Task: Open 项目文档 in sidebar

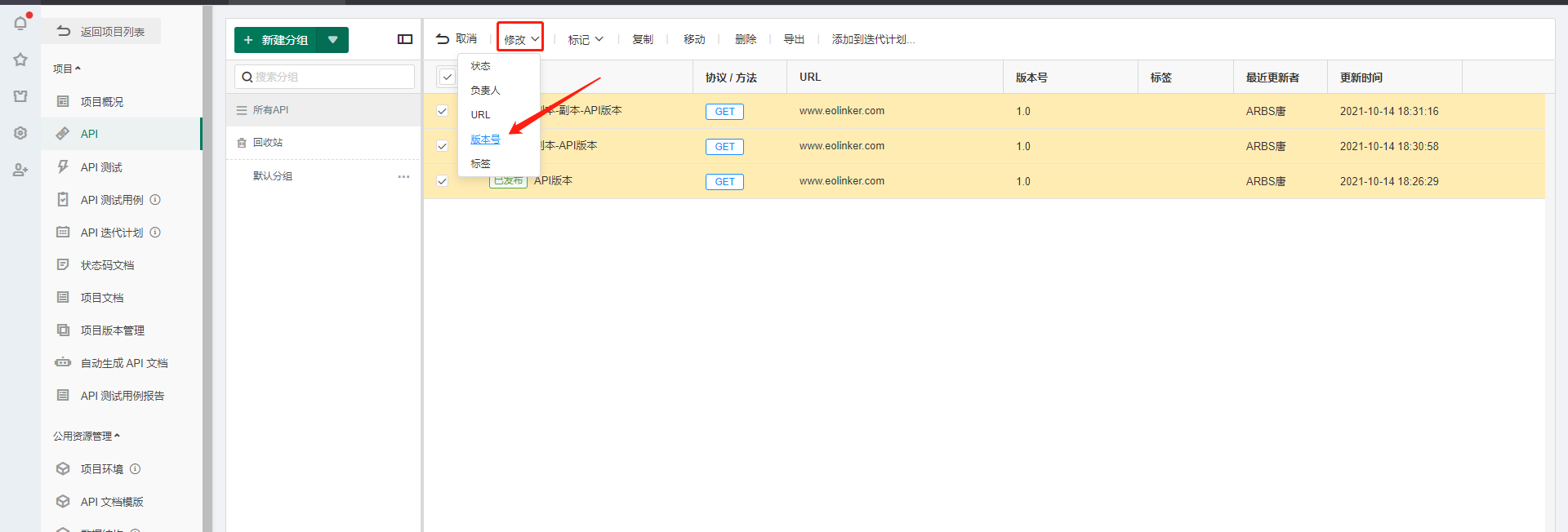Action: [x=102, y=298]
